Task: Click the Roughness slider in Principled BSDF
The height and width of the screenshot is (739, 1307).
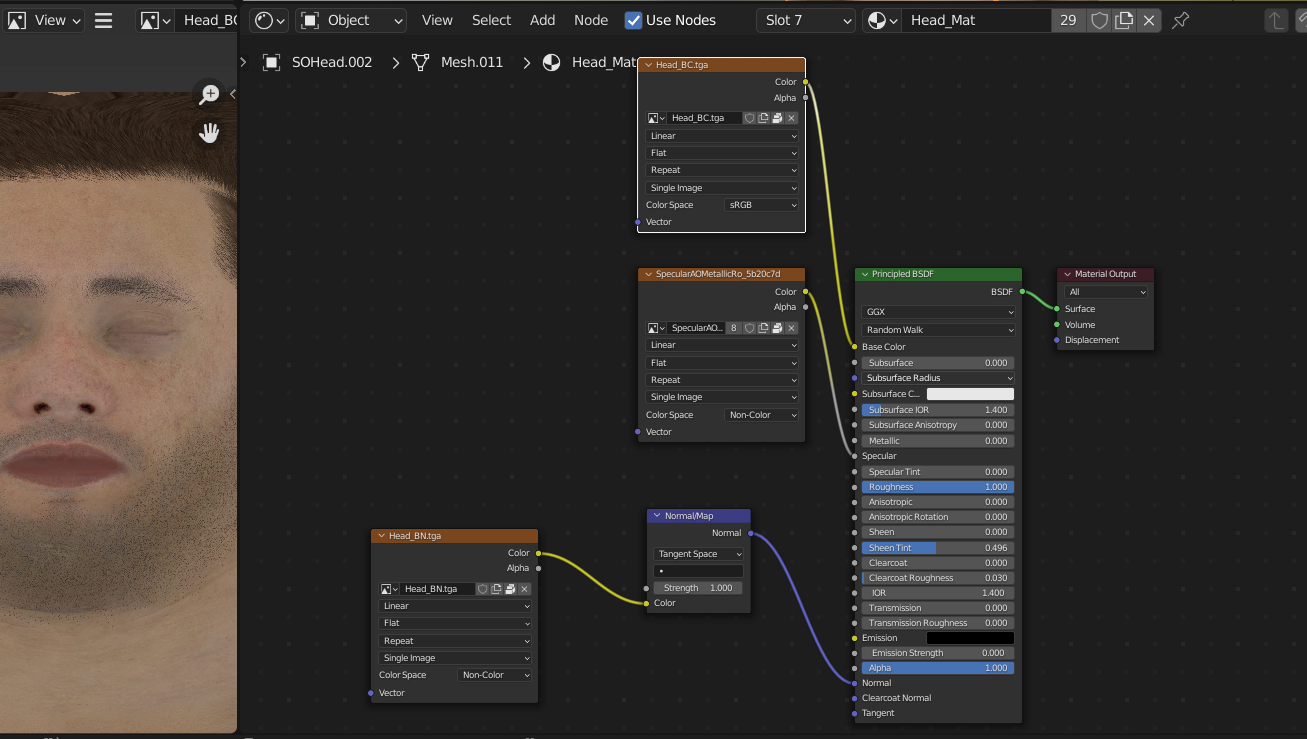Action: (x=938, y=487)
